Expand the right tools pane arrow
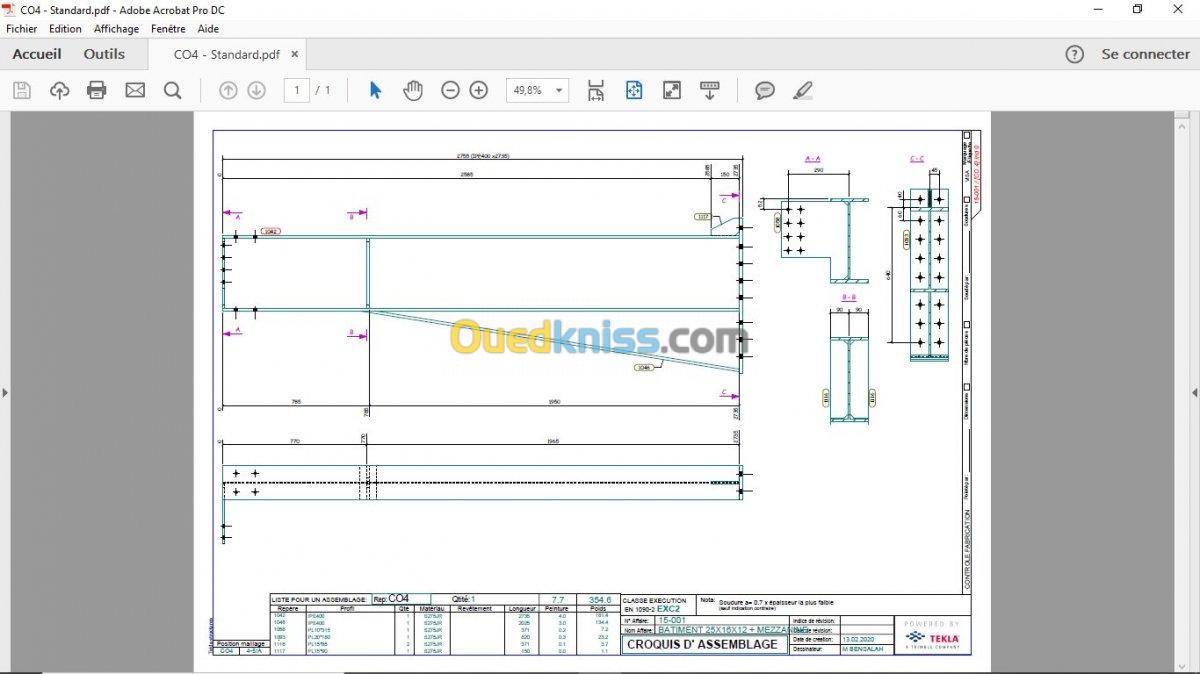 pos(1194,392)
